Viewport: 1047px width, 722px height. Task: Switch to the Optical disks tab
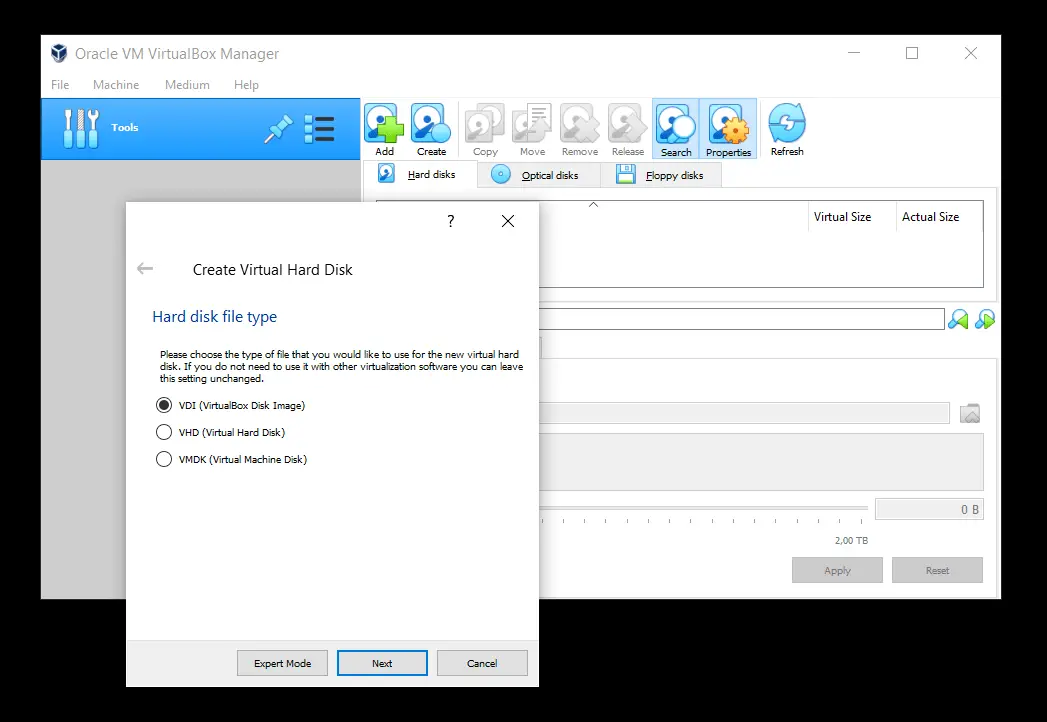coord(538,175)
